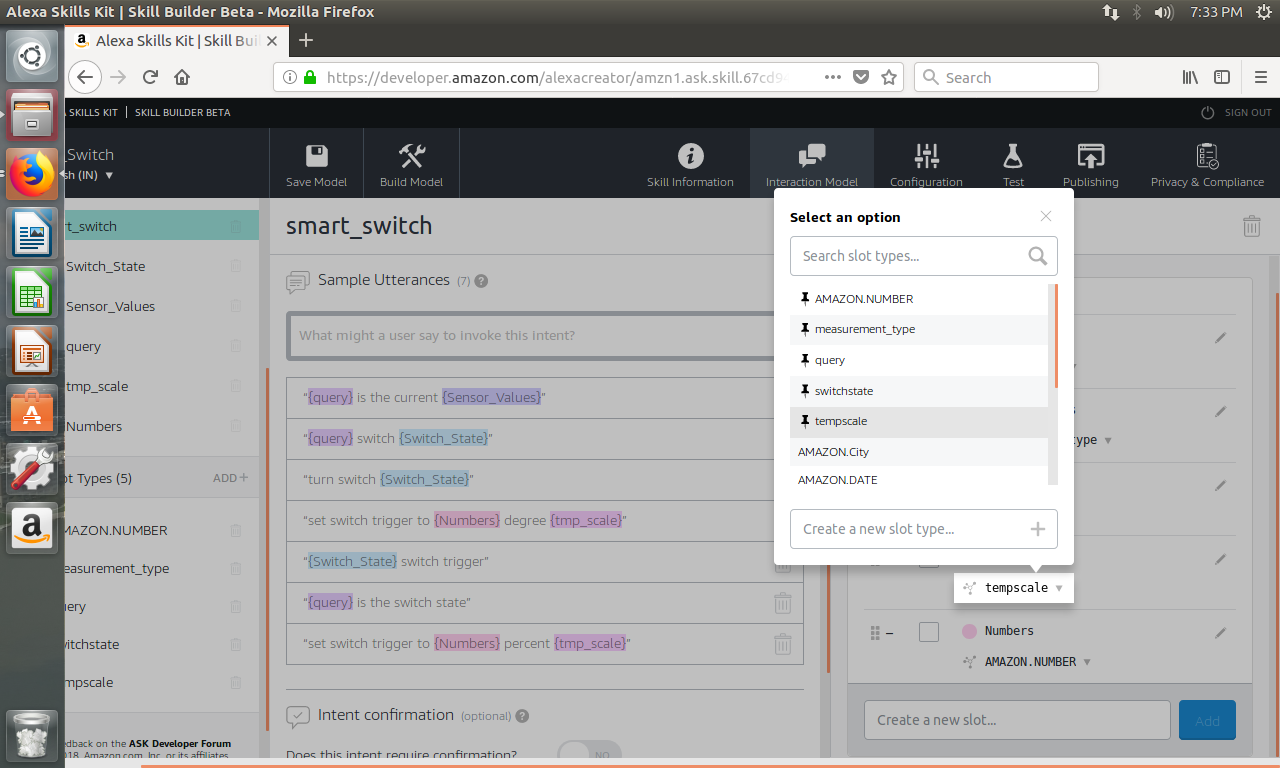Click the Firefox Search box
The image size is (1280, 768).
pos(1006,77)
